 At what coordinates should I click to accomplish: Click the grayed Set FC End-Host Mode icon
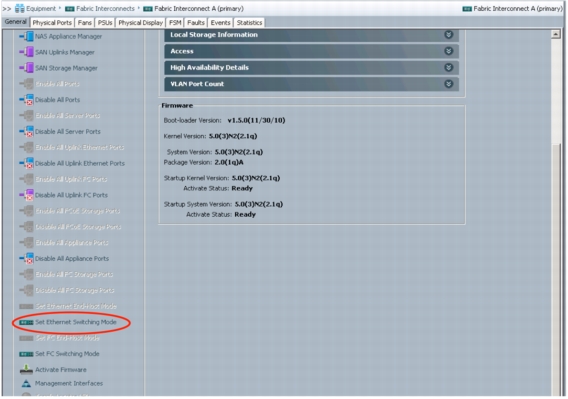(x=26, y=338)
